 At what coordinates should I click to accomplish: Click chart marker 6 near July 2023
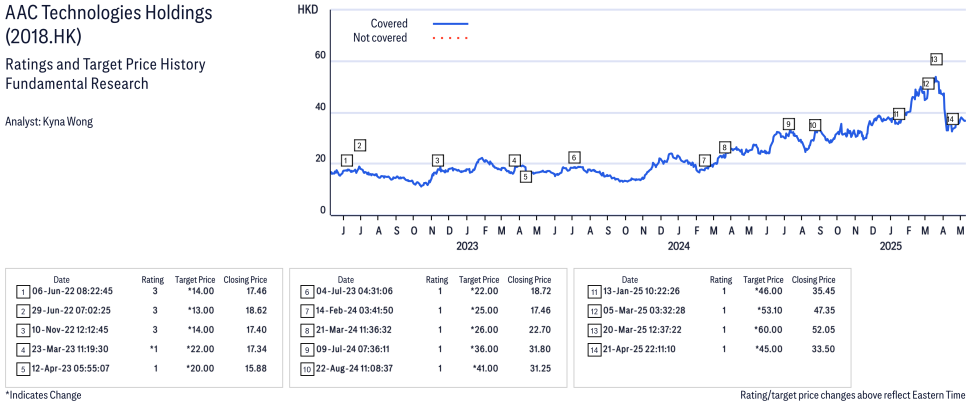(574, 157)
